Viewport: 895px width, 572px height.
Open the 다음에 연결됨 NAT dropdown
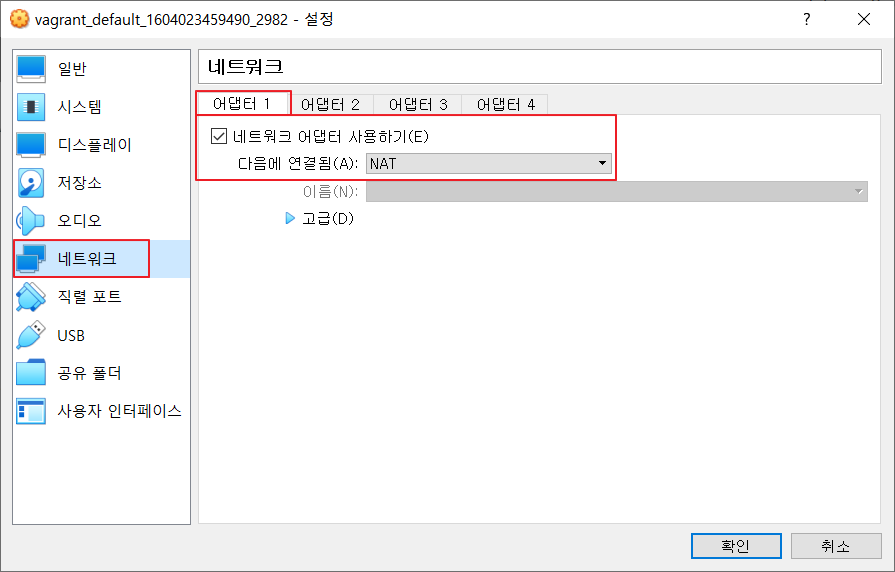click(489, 164)
